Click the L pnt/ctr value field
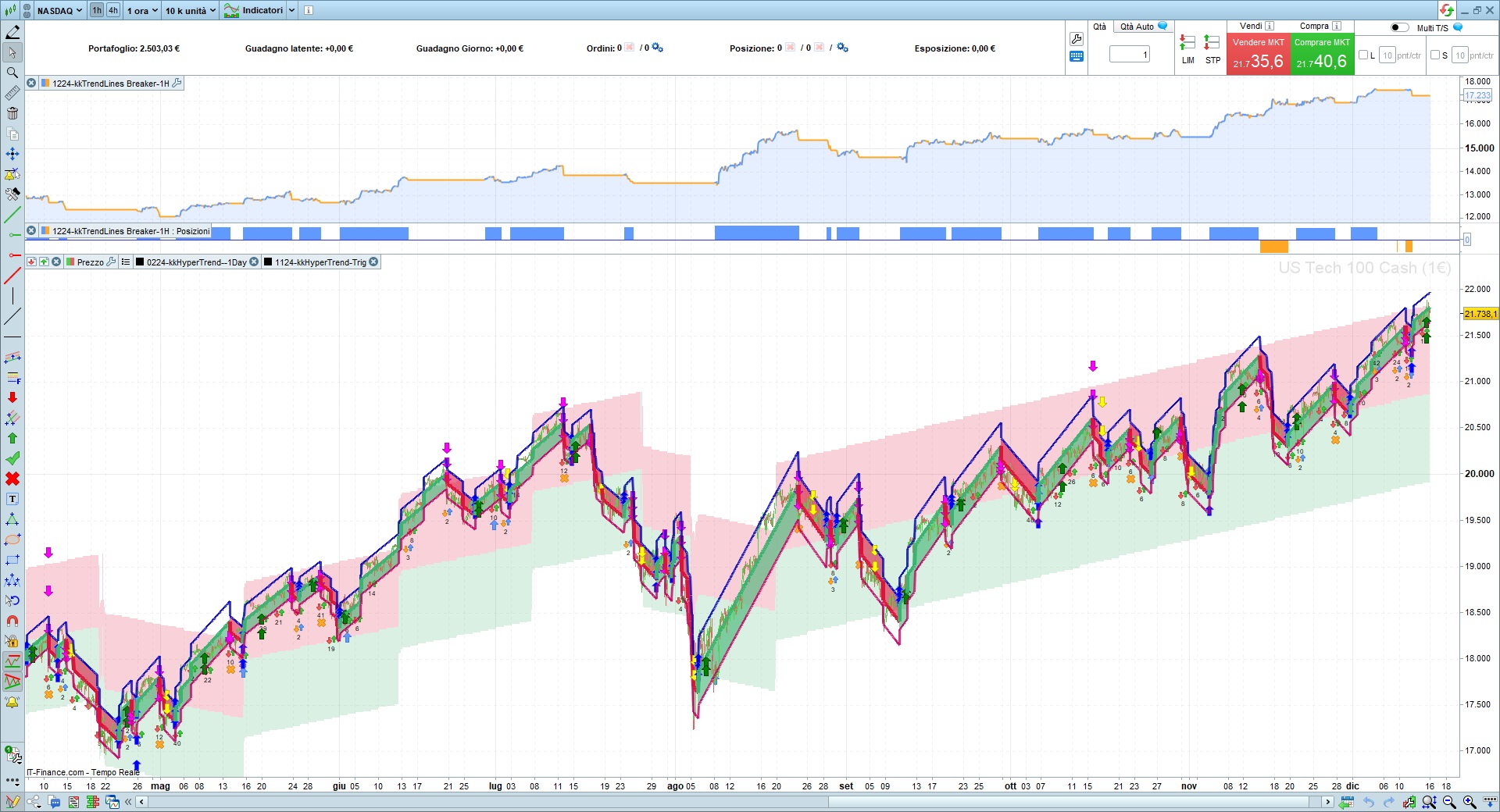 pos(1387,55)
